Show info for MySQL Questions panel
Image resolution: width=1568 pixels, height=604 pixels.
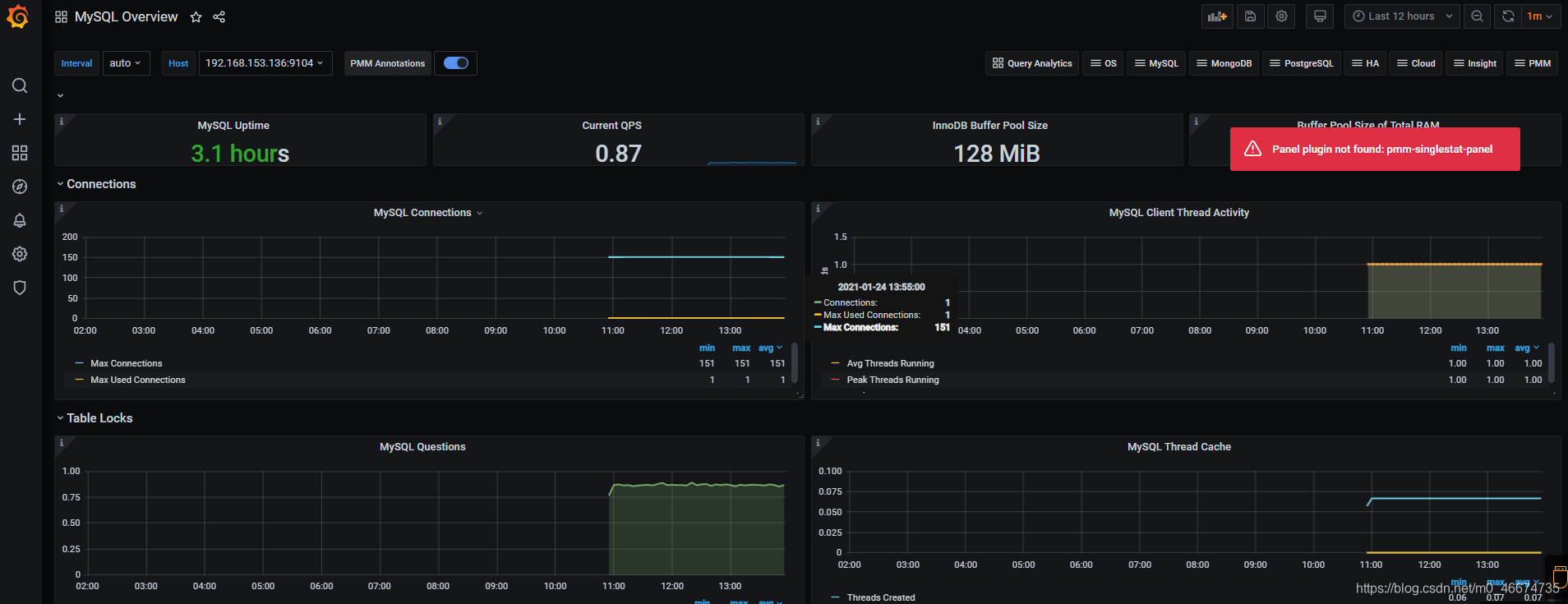(x=61, y=443)
